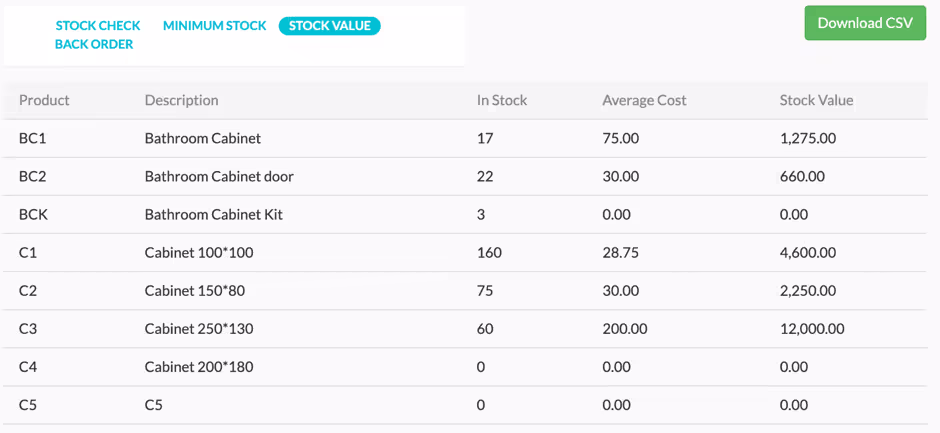Select product code BC1
This screenshot has height=433, width=940.
[x=32, y=139]
